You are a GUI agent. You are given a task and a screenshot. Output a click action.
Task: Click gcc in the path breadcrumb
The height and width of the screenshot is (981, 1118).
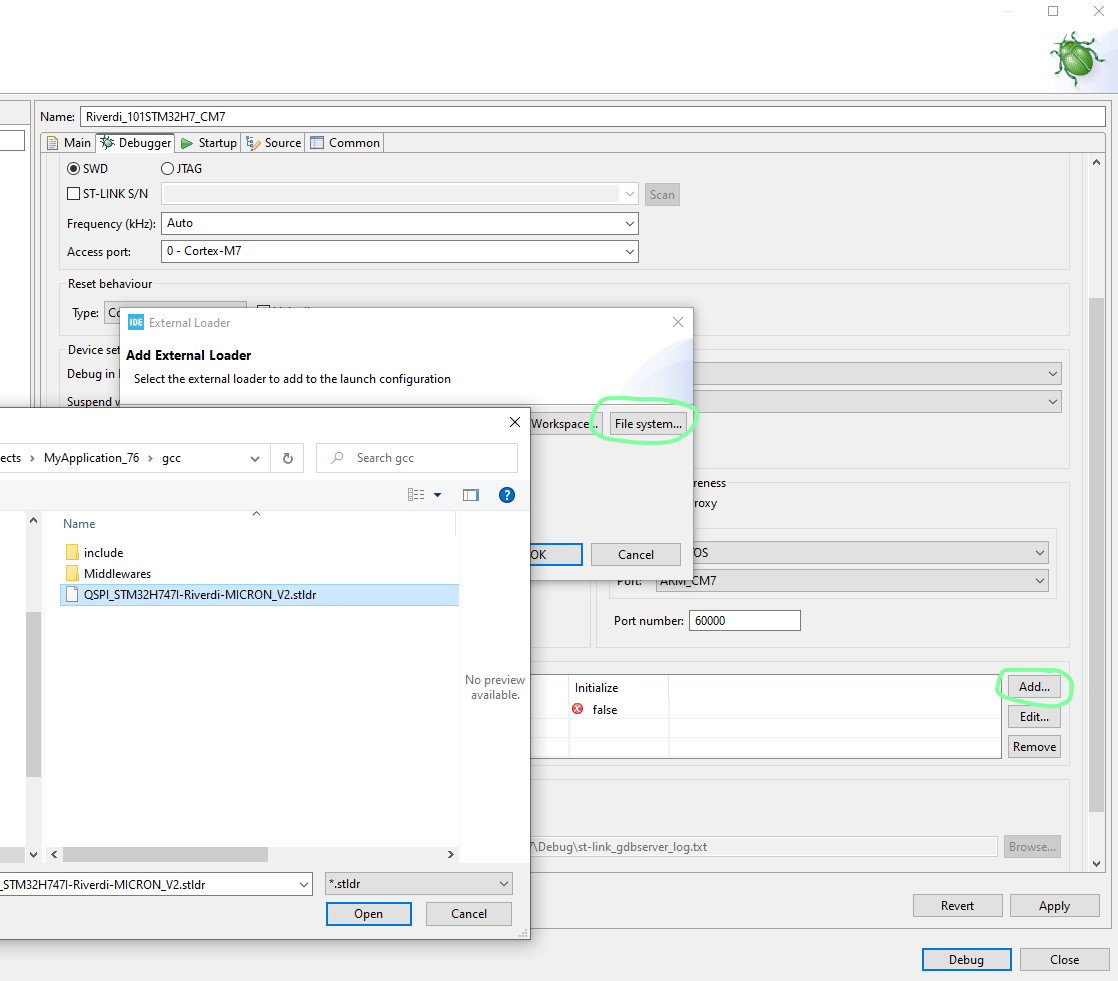(x=171, y=458)
